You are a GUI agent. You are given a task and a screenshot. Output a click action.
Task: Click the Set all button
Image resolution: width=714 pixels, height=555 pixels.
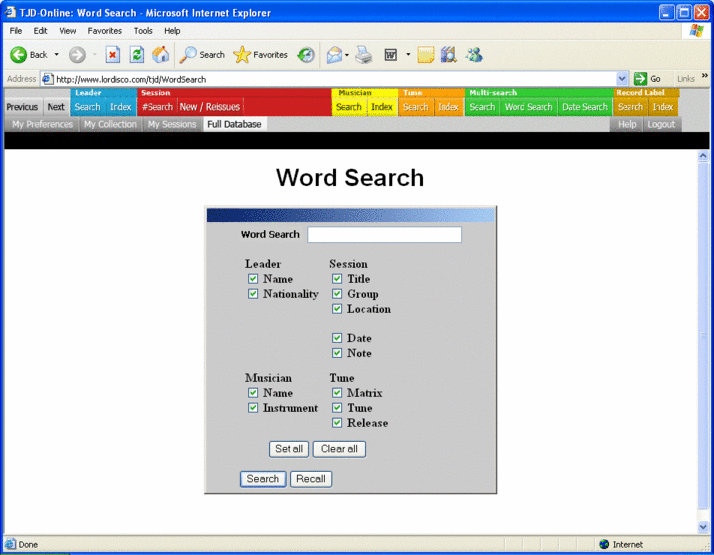click(x=289, y=449)
